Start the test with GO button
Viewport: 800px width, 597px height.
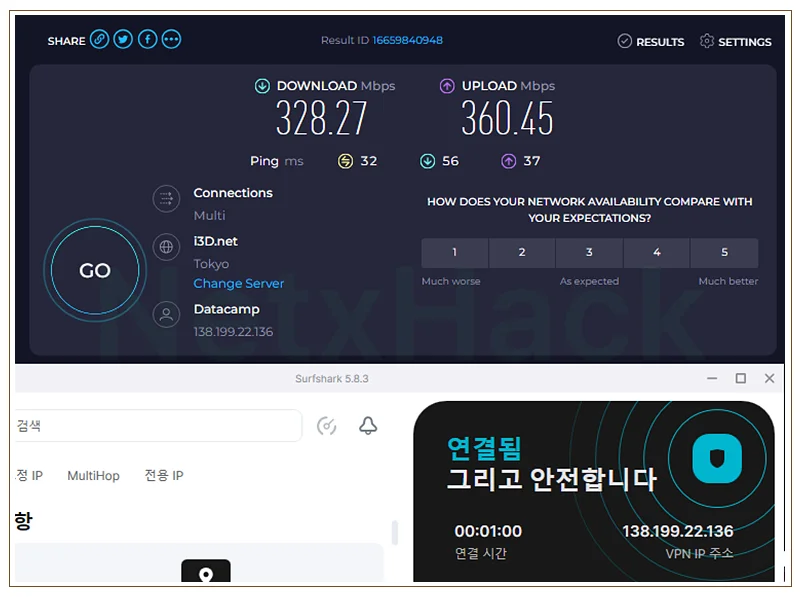(95, 270)
